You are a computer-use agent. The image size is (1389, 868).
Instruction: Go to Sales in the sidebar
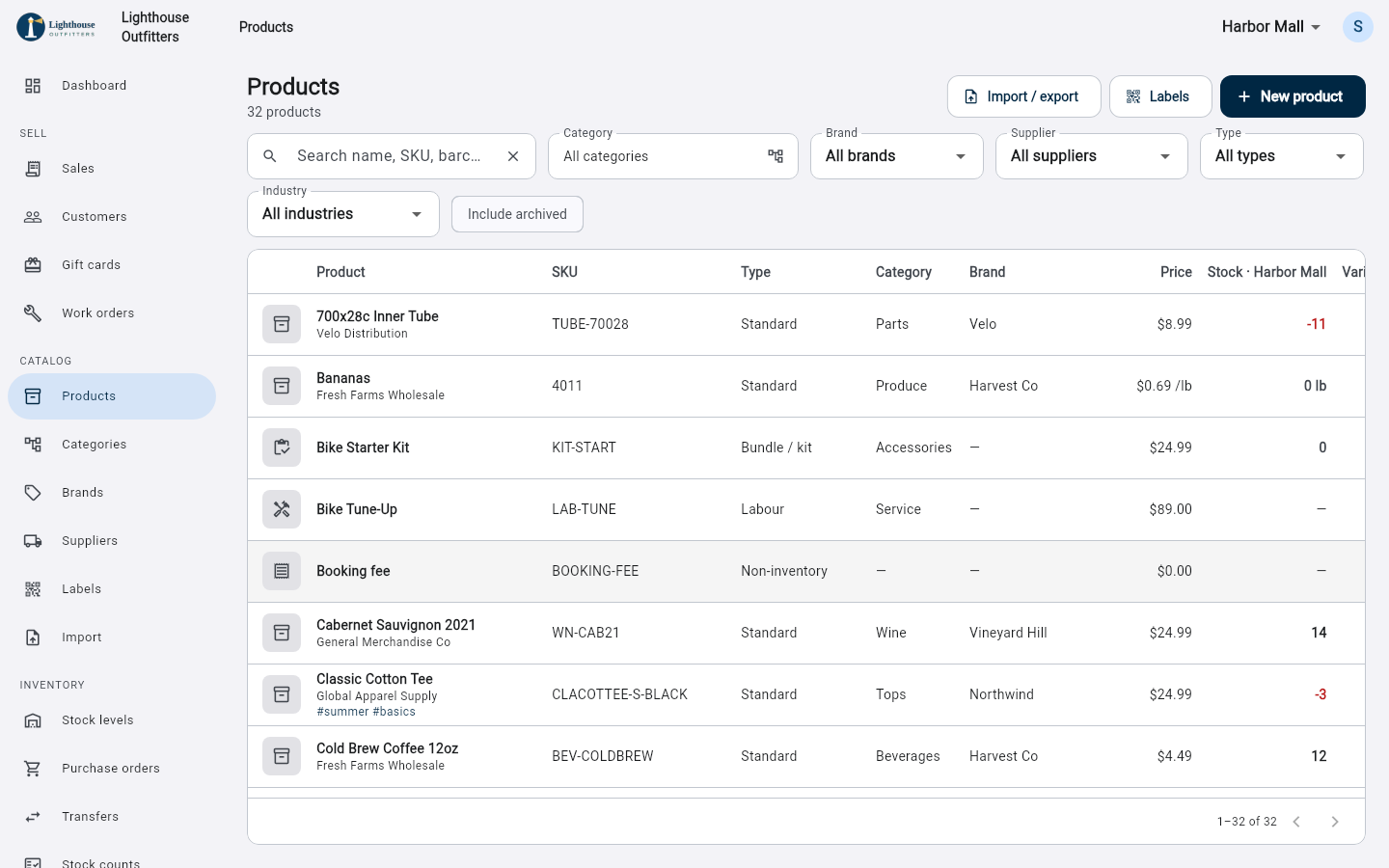112,169
